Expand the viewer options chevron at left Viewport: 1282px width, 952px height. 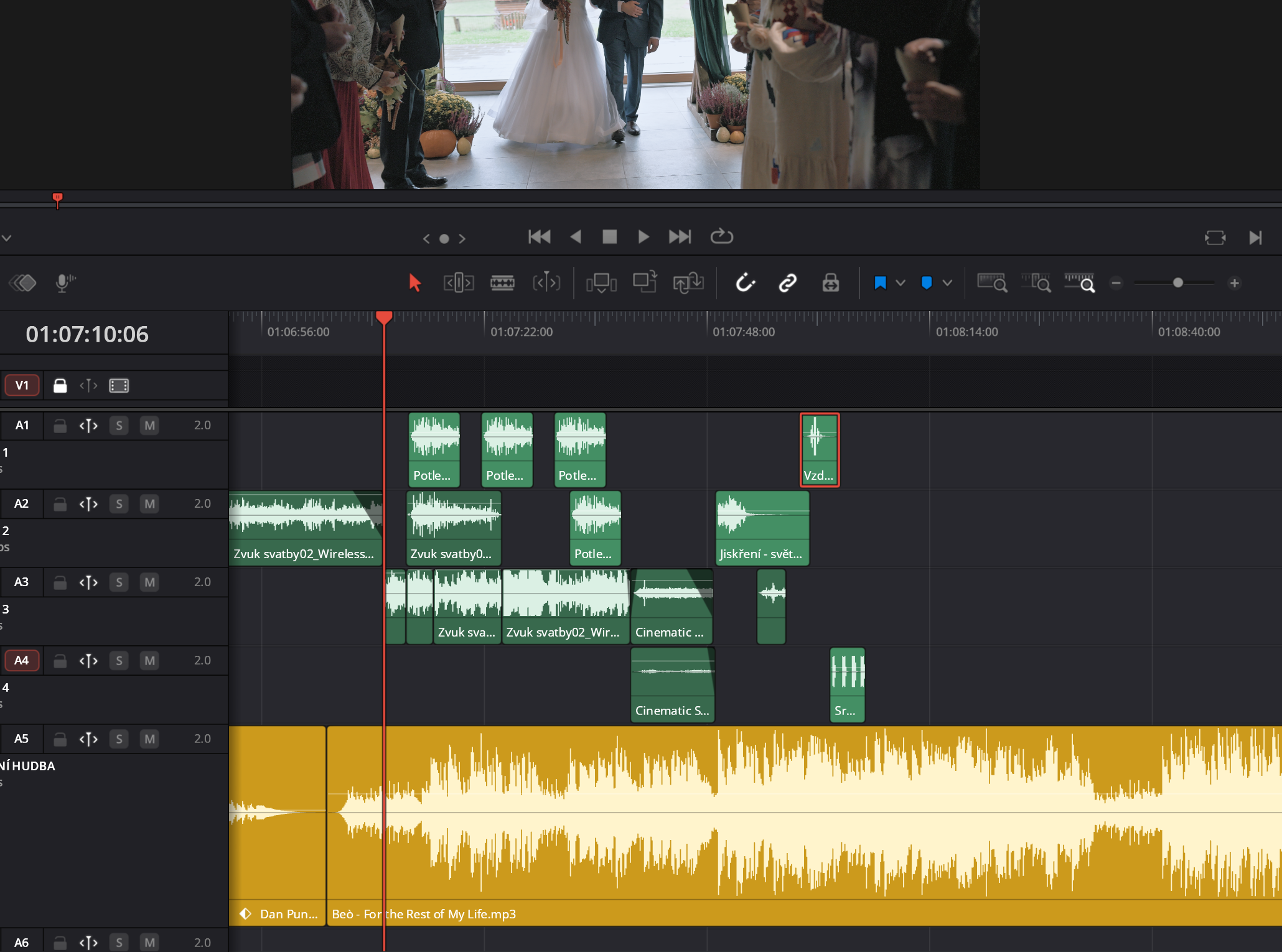point(7,238)
